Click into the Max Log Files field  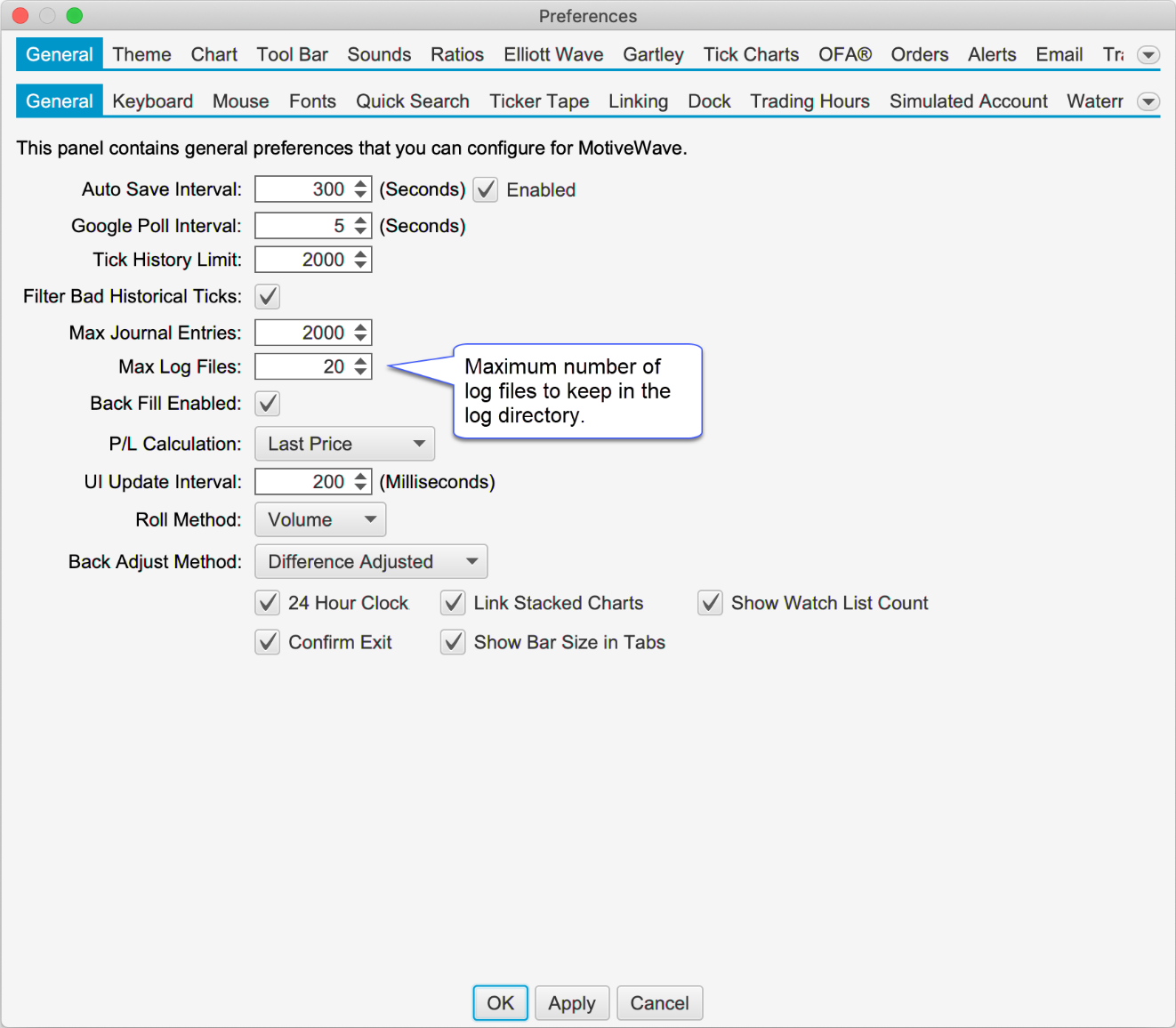point(302,366)
